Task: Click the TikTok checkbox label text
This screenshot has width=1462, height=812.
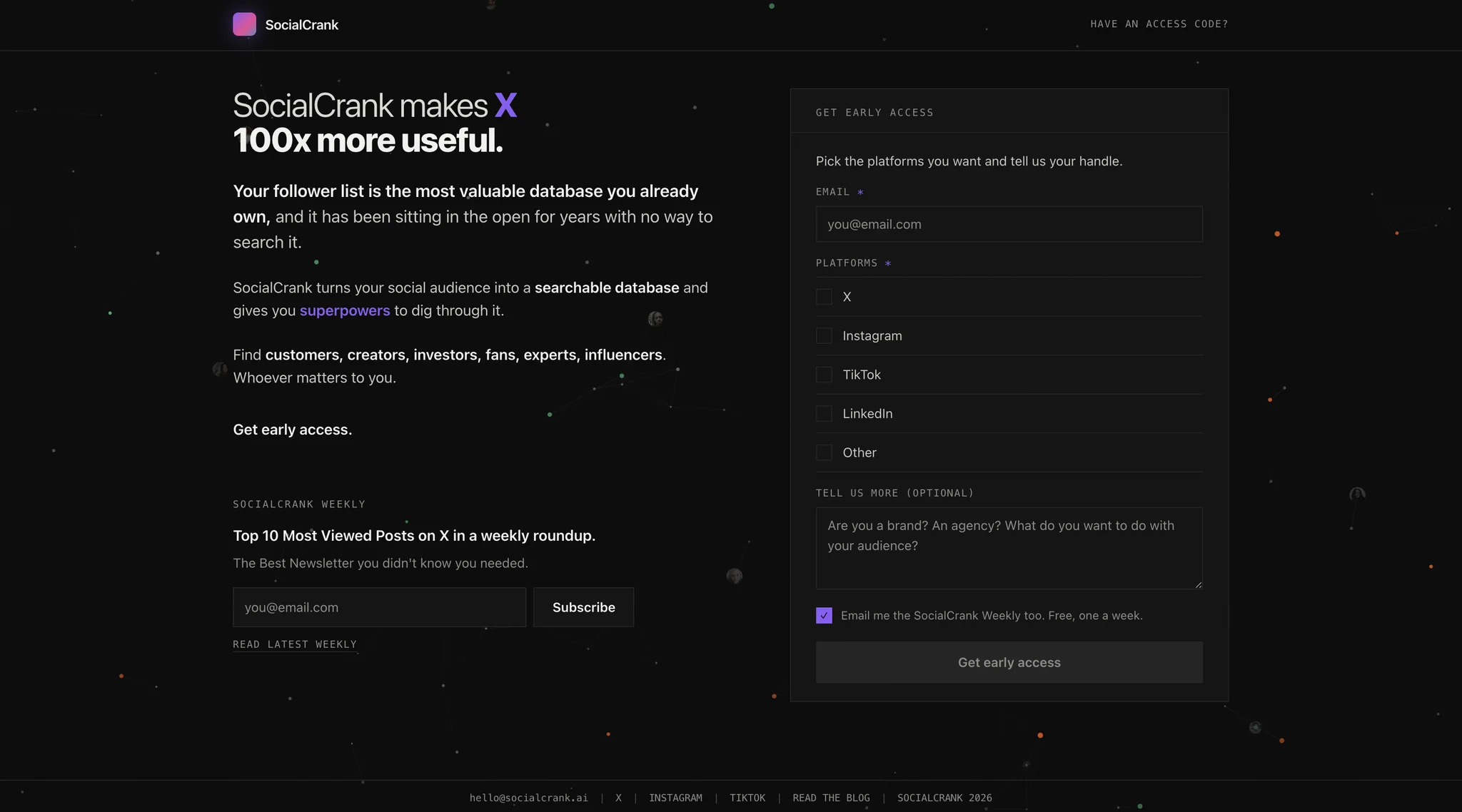Action: coord(862,375)
